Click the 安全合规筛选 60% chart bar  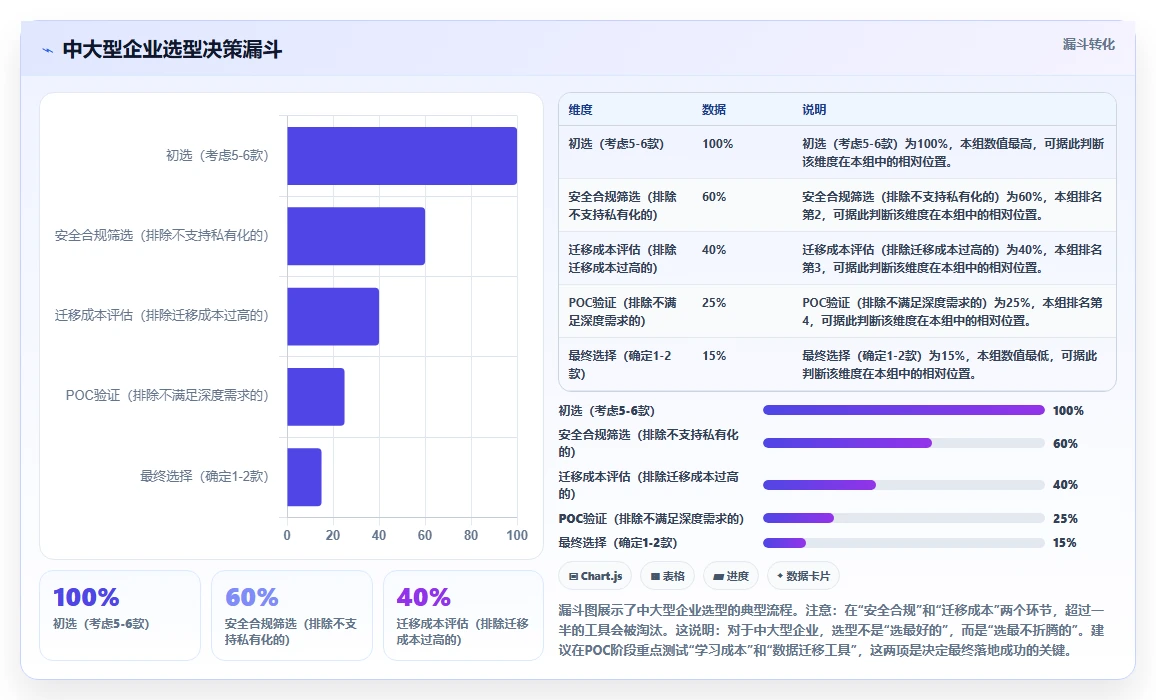click(x=356, y=236)
